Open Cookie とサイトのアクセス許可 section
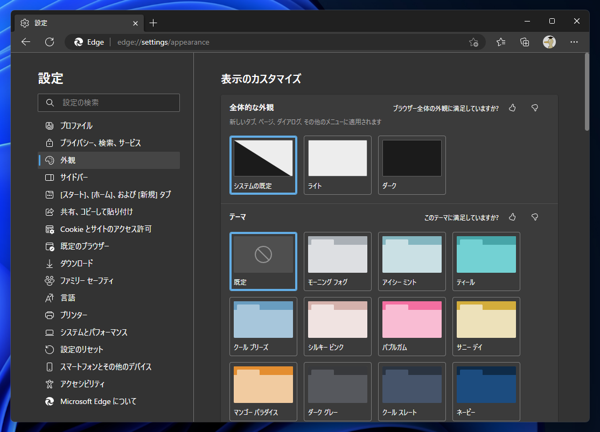 109,229
